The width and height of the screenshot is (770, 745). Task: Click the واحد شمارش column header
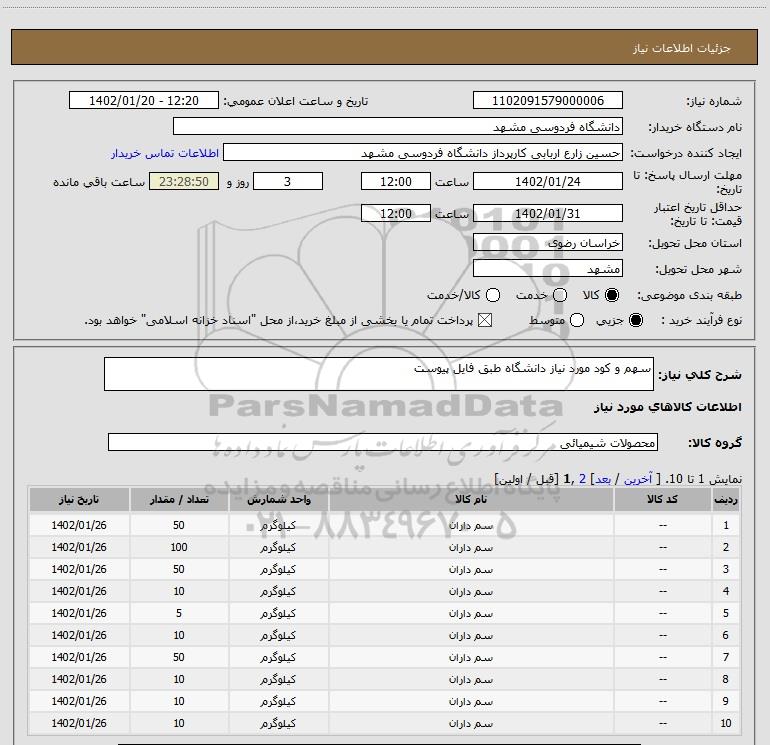tap(278, 499)
